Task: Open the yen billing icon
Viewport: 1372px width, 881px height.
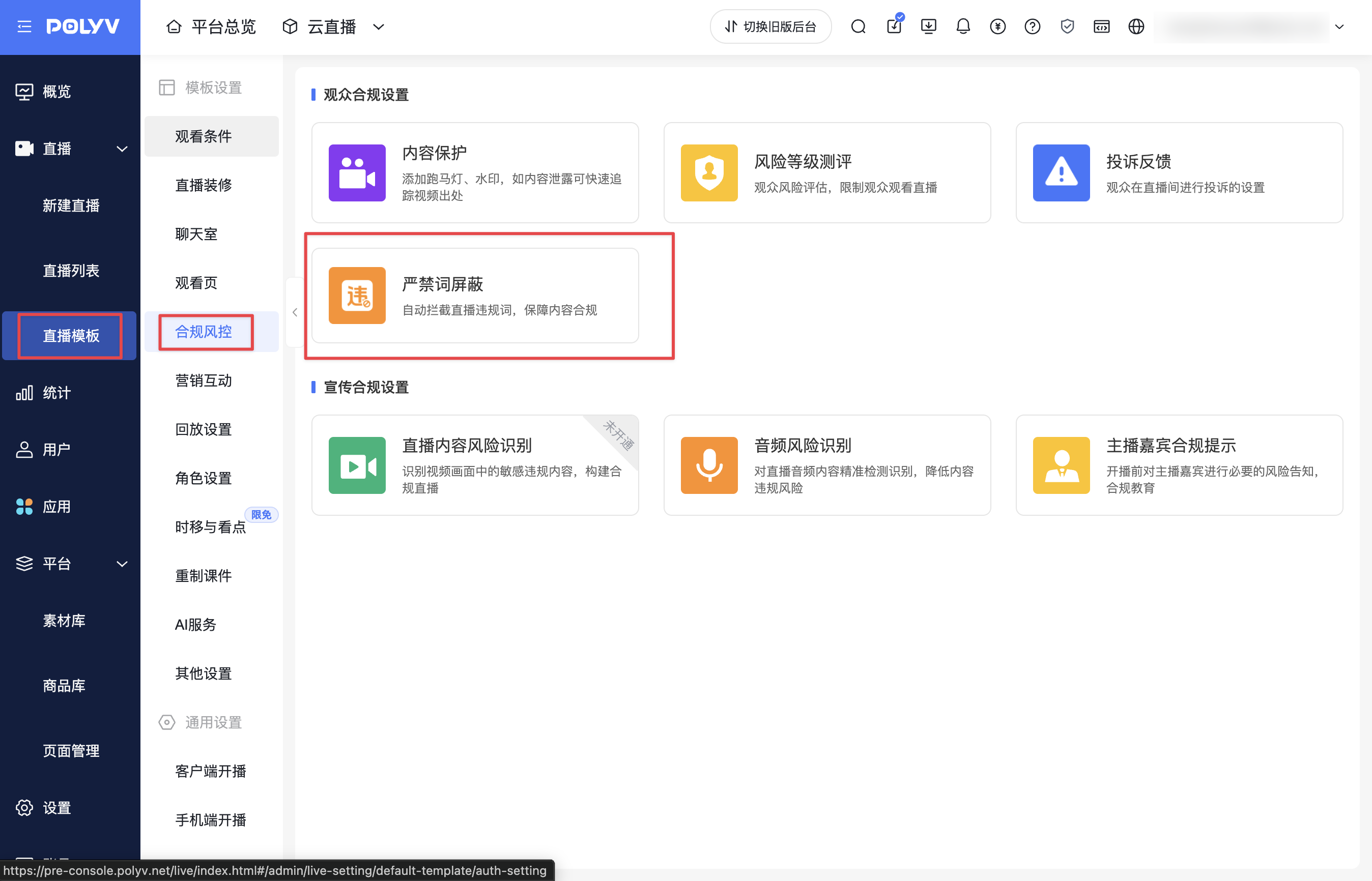Action: (997, 26)
